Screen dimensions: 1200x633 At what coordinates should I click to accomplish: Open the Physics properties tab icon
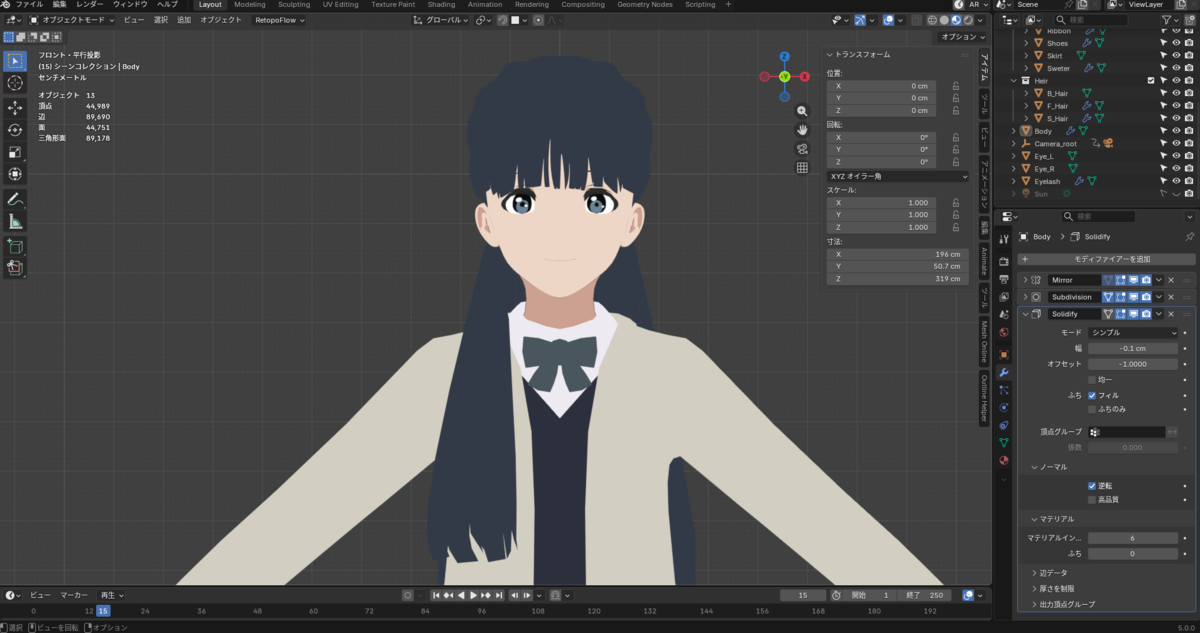pos(1004,407)
